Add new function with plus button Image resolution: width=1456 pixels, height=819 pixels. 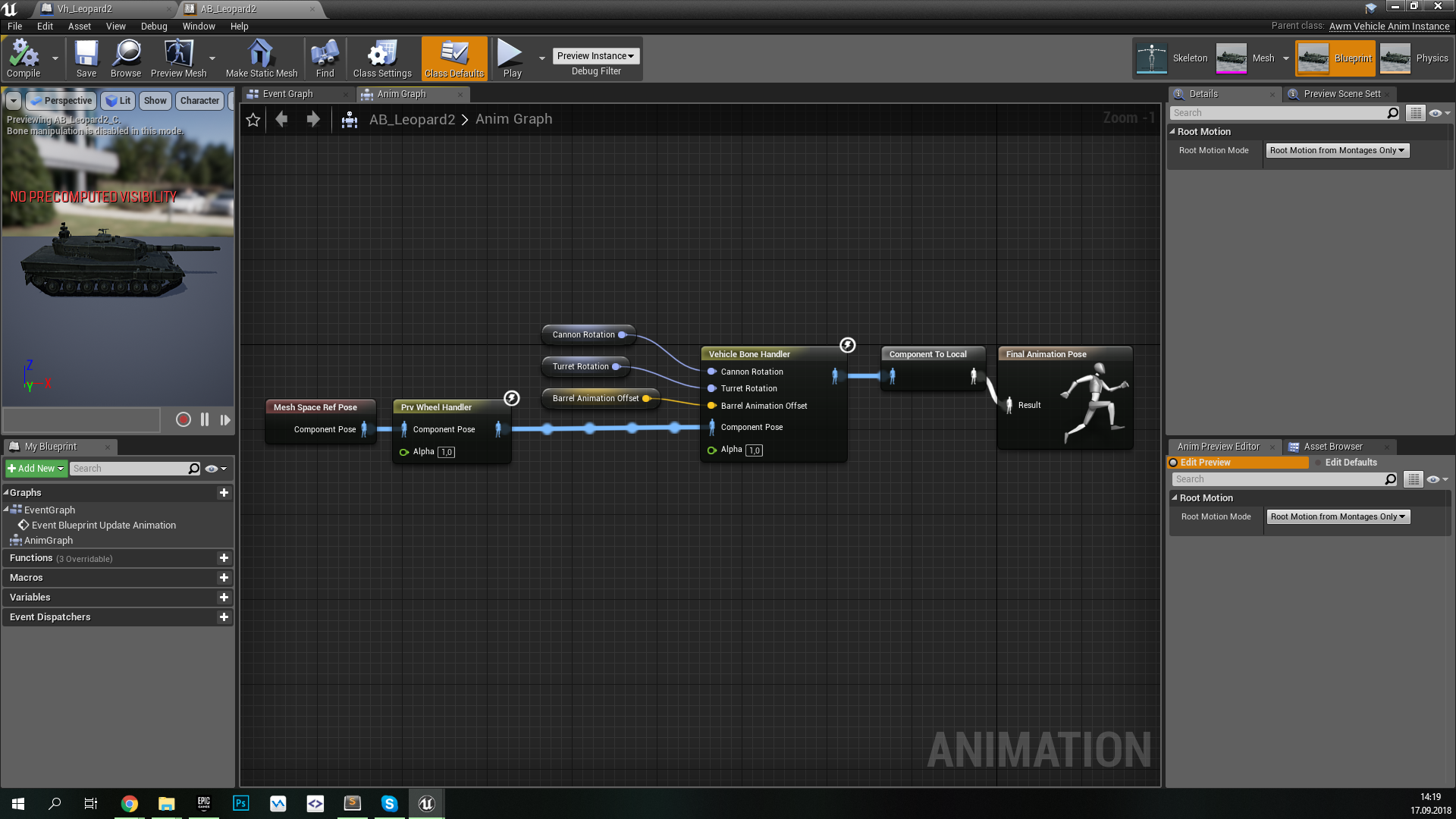click(224, 558)
